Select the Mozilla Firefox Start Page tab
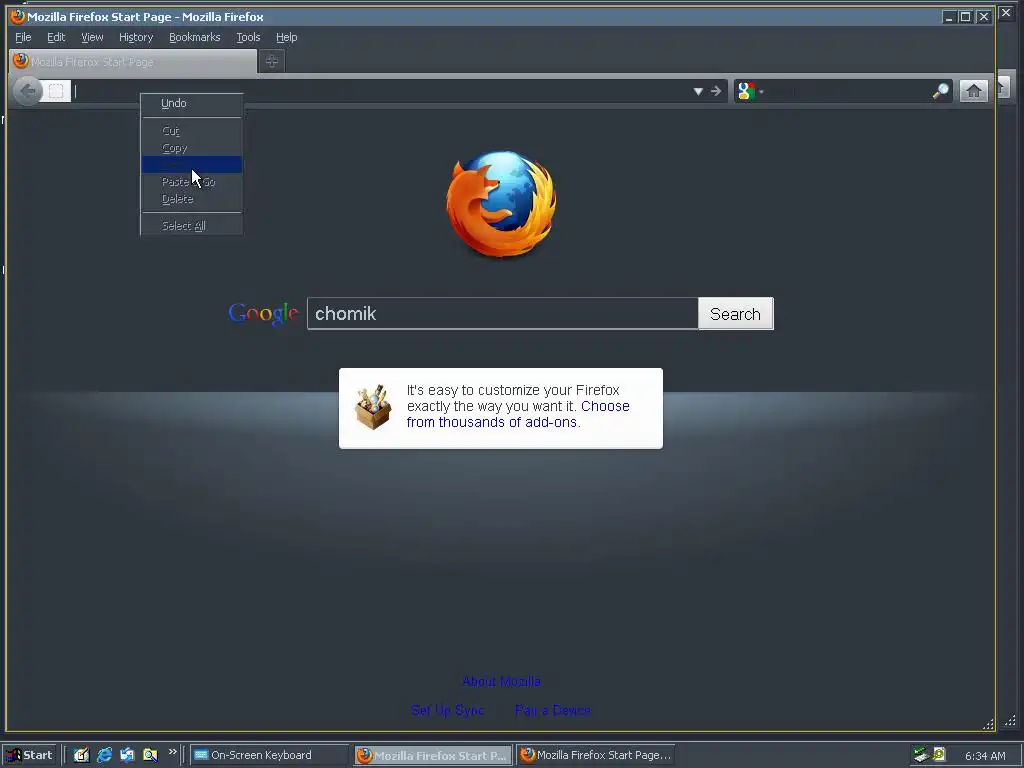Image resolution: width=1024 pixels, height=768 pixels. click(x=133, y=62)
